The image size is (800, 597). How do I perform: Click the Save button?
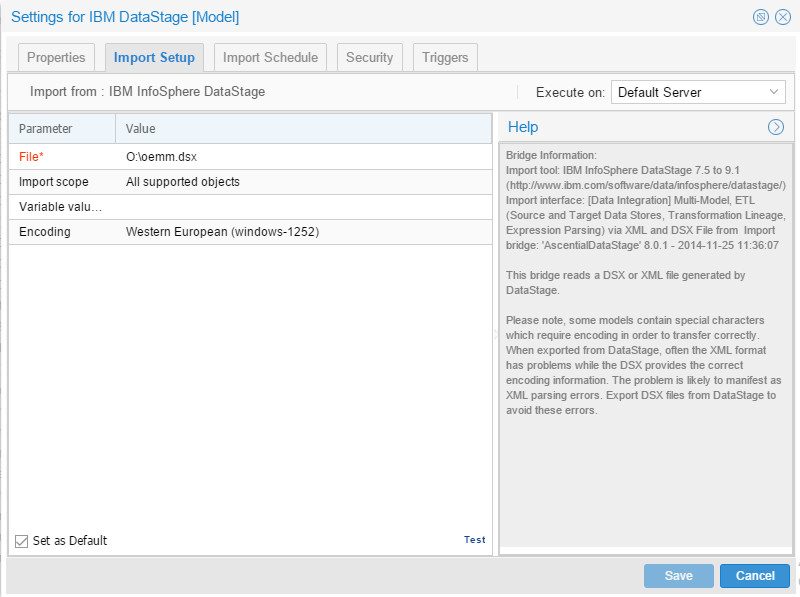pyautogui.click(x=679, y=576)
